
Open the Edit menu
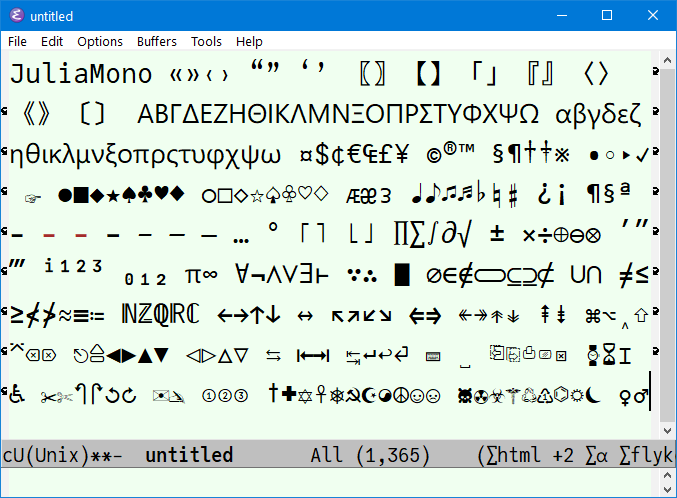(x=52, y=41)
